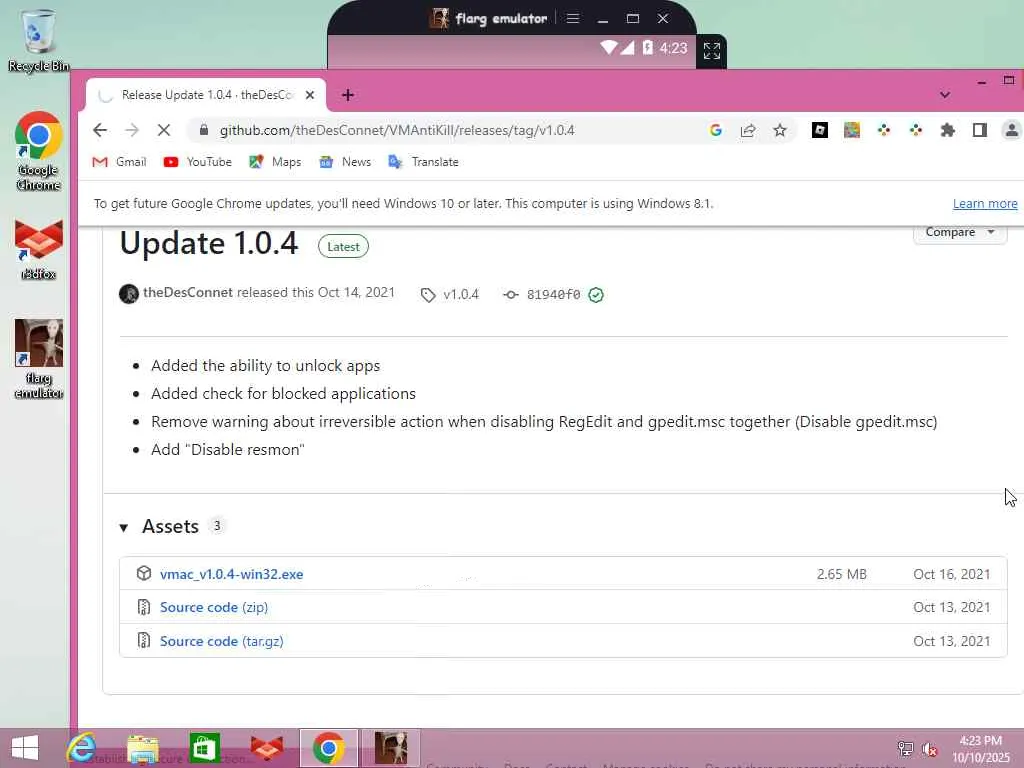Open flarg emulator desktop shortcut
The height and width of the screenshot is (768, 1024).
[x=39, y=359]
